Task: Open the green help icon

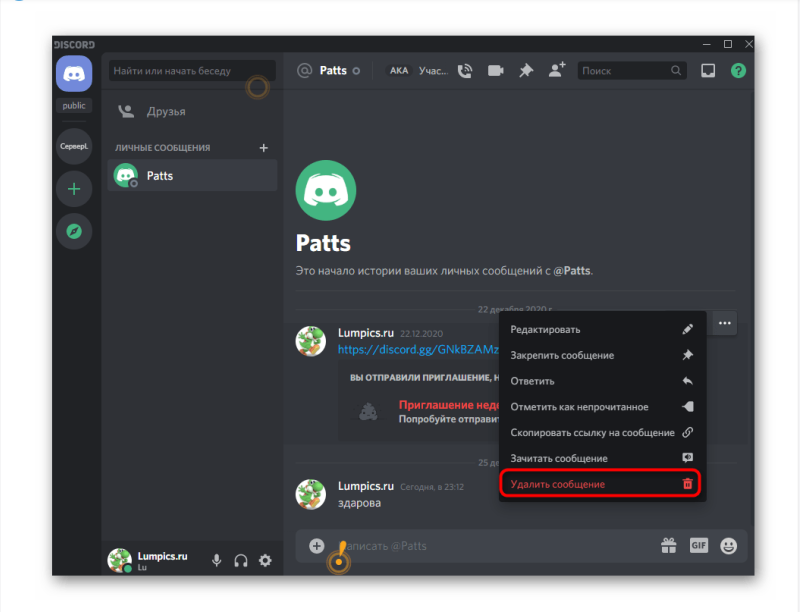Action: [x=738, y=70]
